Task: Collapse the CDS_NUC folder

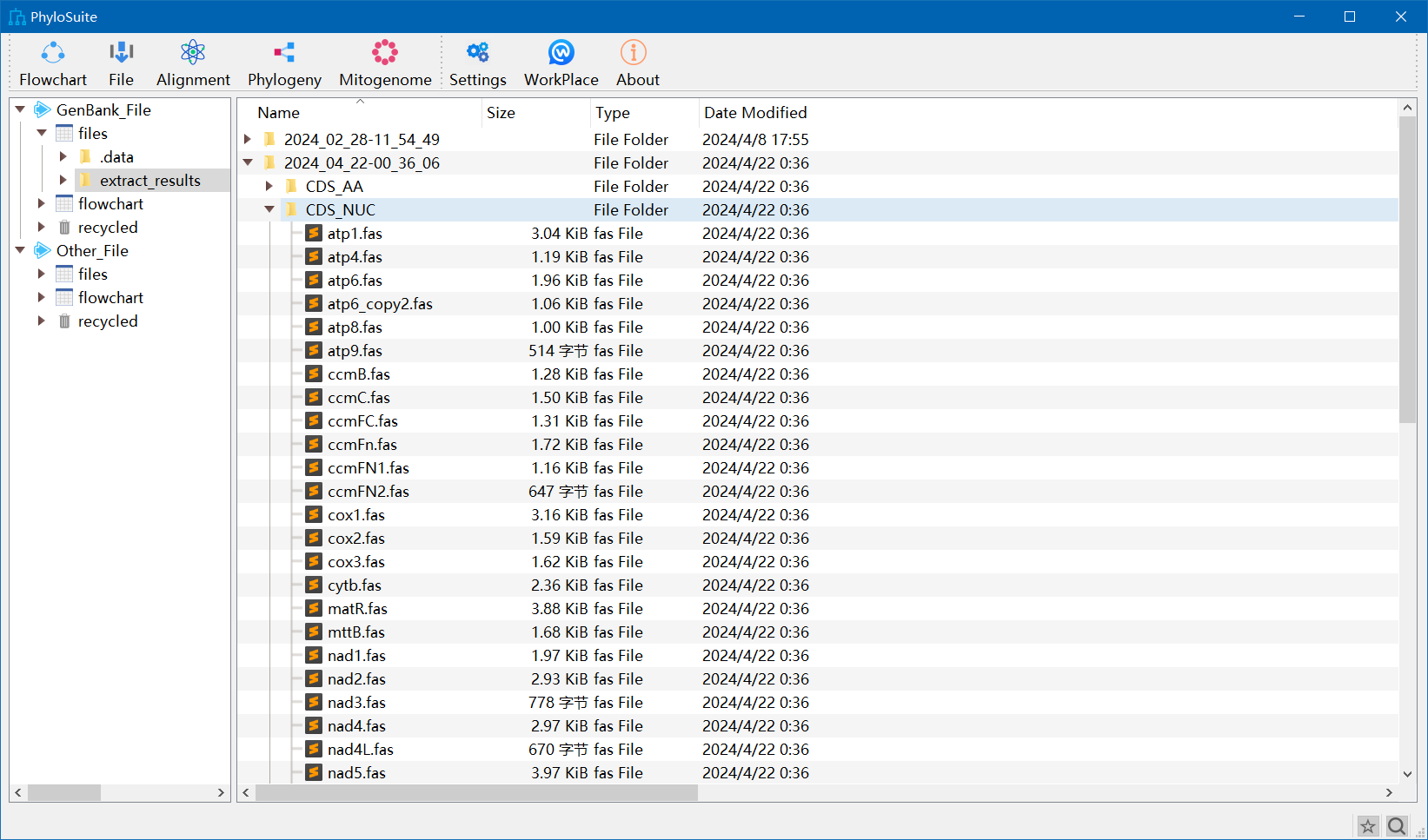Action: 269,209
